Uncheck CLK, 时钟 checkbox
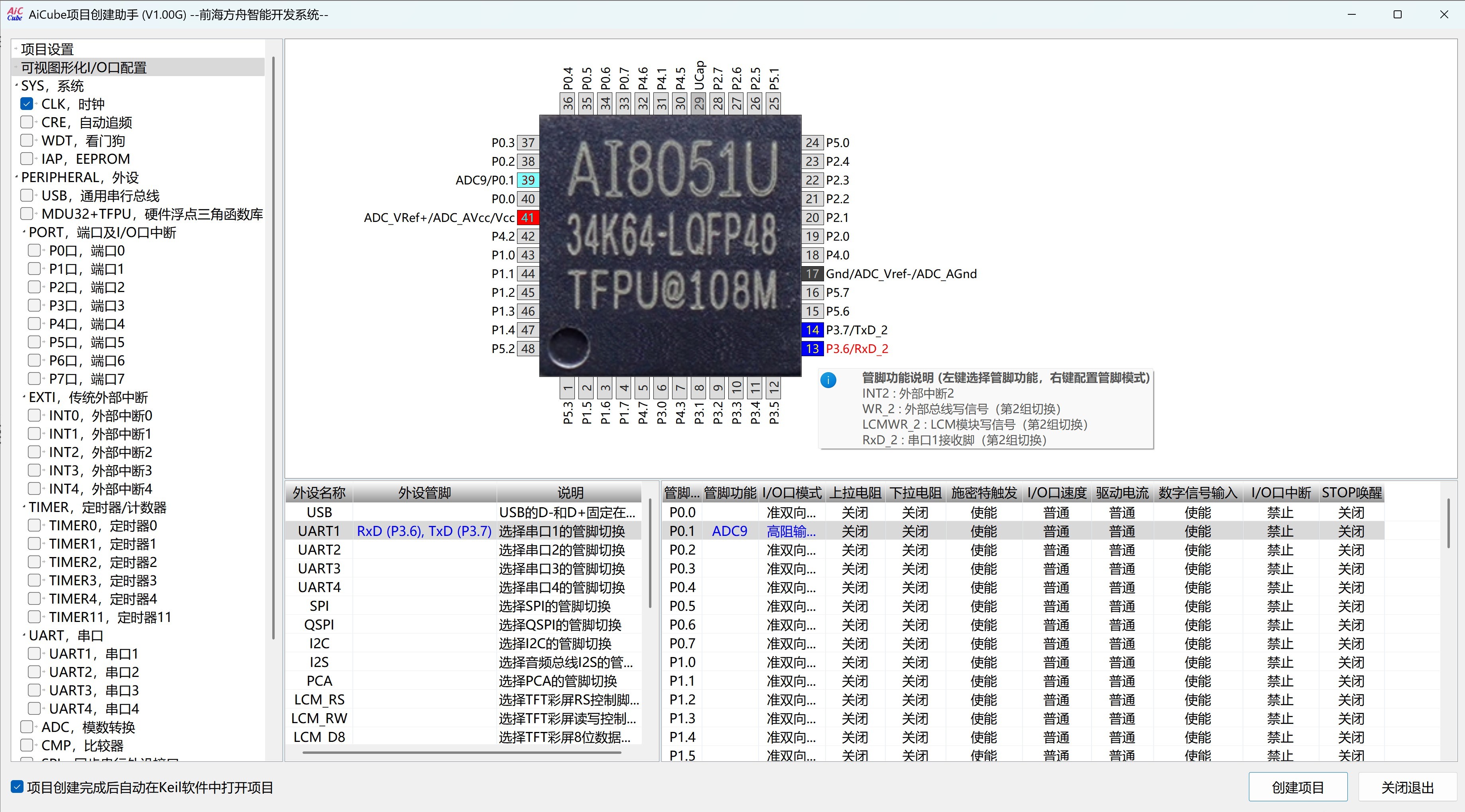This screenshot has height=812, width=1465. tap(27, 104)
